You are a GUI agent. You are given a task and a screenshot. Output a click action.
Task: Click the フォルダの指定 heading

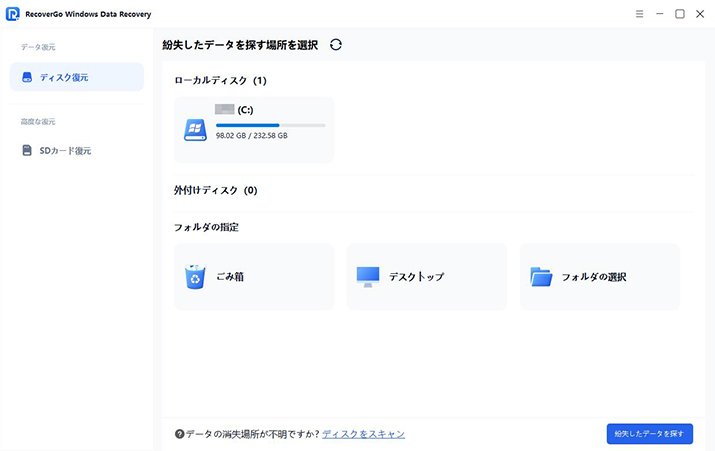click(x=206, y=227)
